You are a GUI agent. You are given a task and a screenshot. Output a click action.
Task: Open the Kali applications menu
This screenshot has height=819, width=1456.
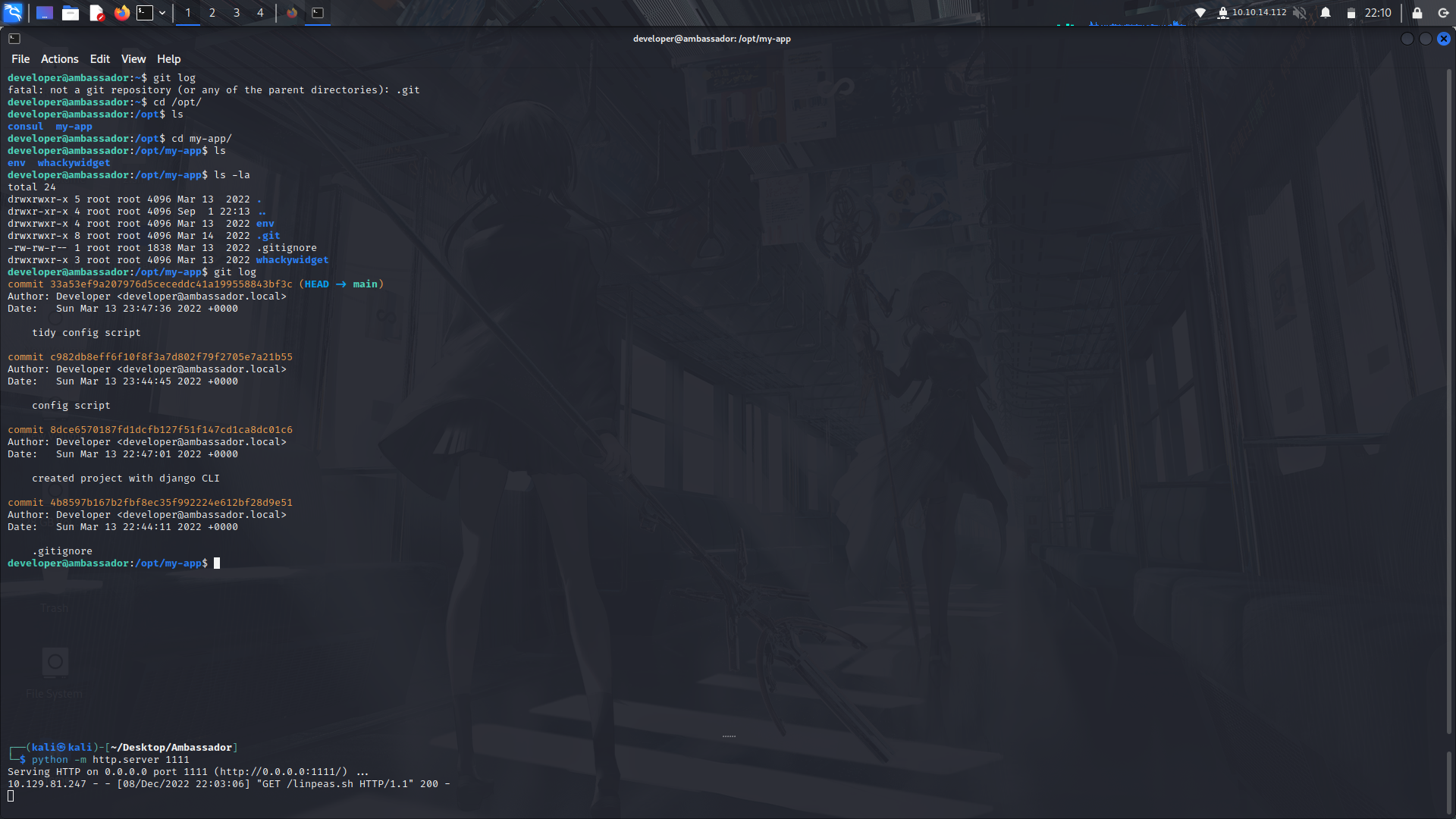click(12, 13)
